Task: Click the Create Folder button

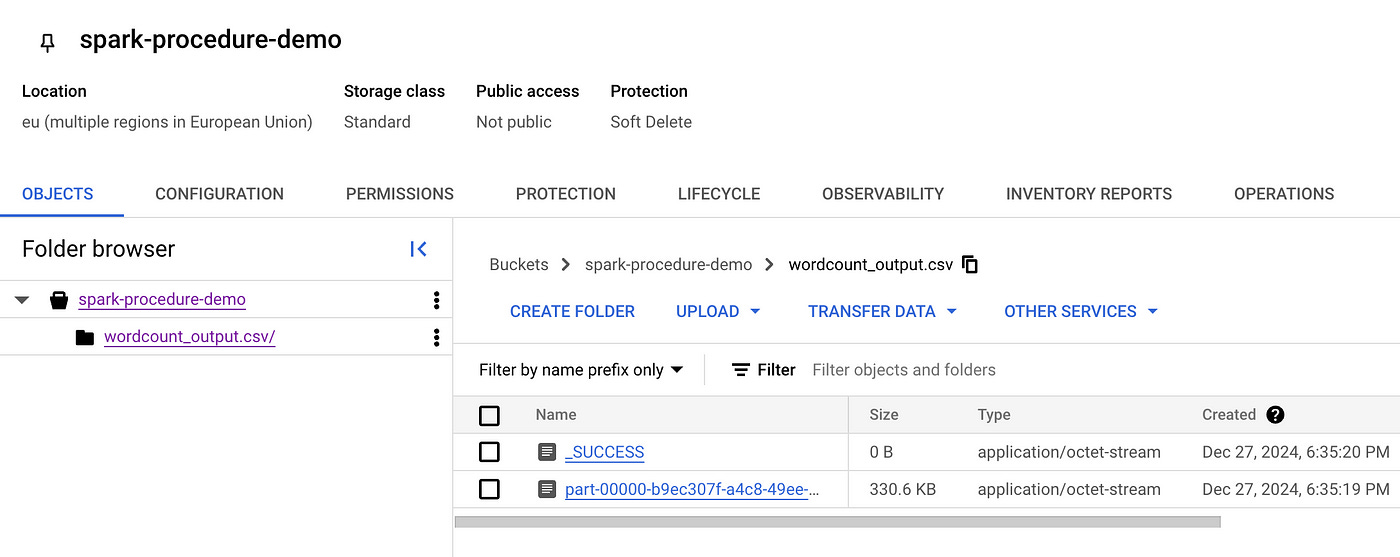Action: 572,311
